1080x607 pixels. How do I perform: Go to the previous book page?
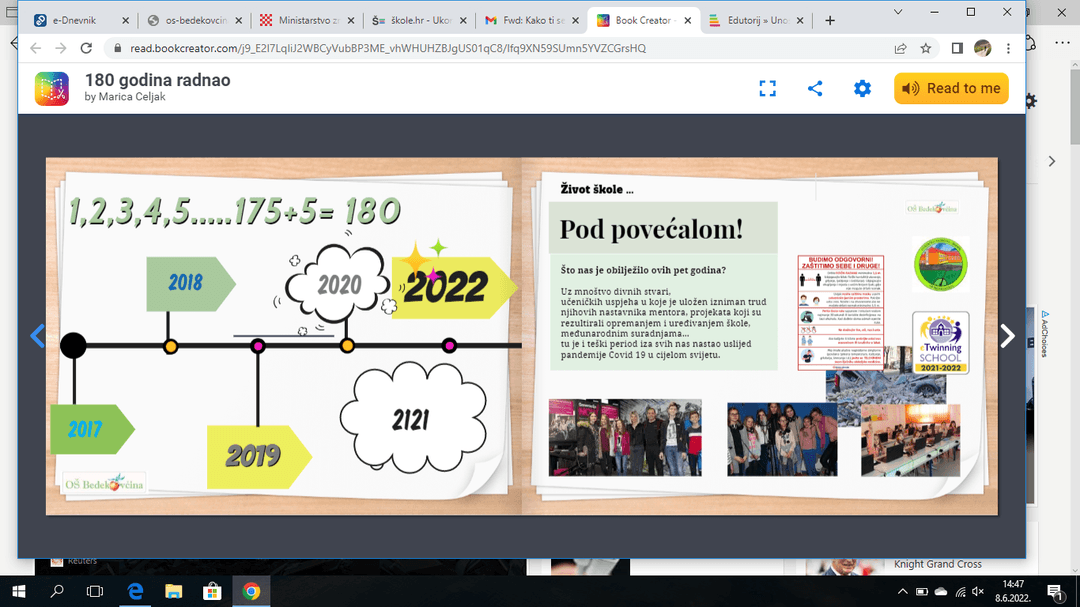pyautogui.click(x=37, y=336)
